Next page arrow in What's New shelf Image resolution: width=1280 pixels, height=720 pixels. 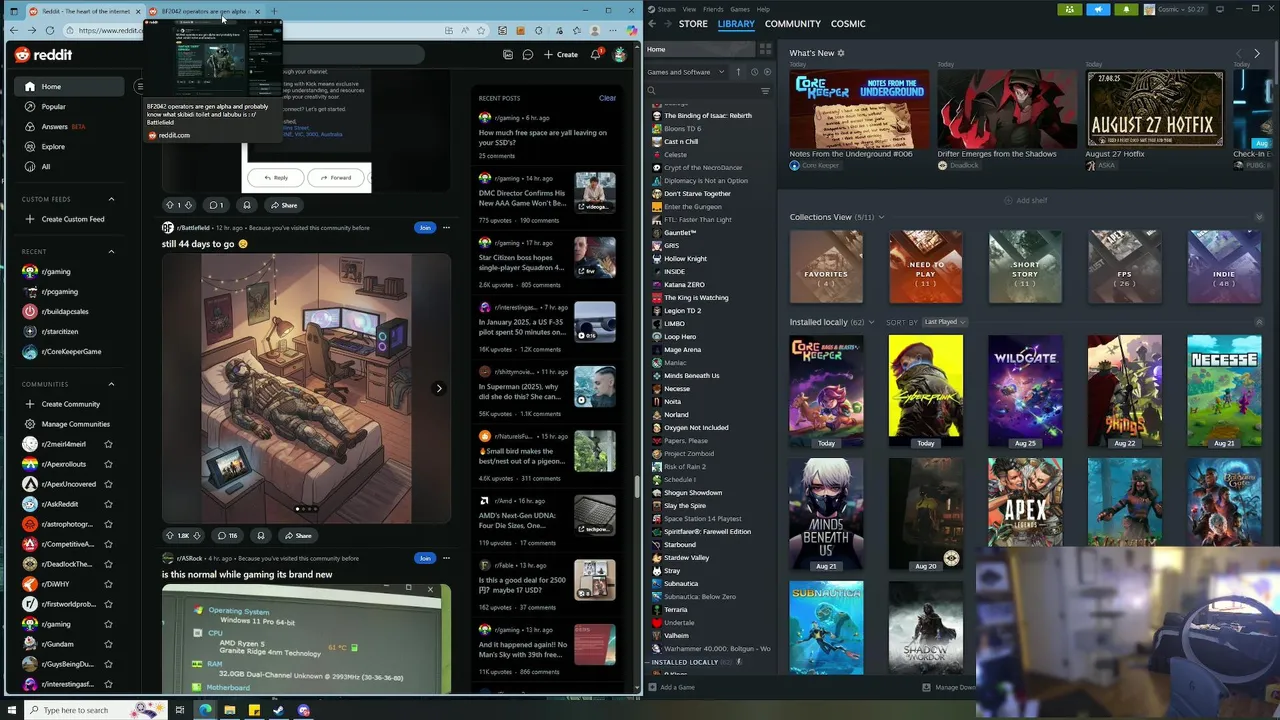point(1257,54)
